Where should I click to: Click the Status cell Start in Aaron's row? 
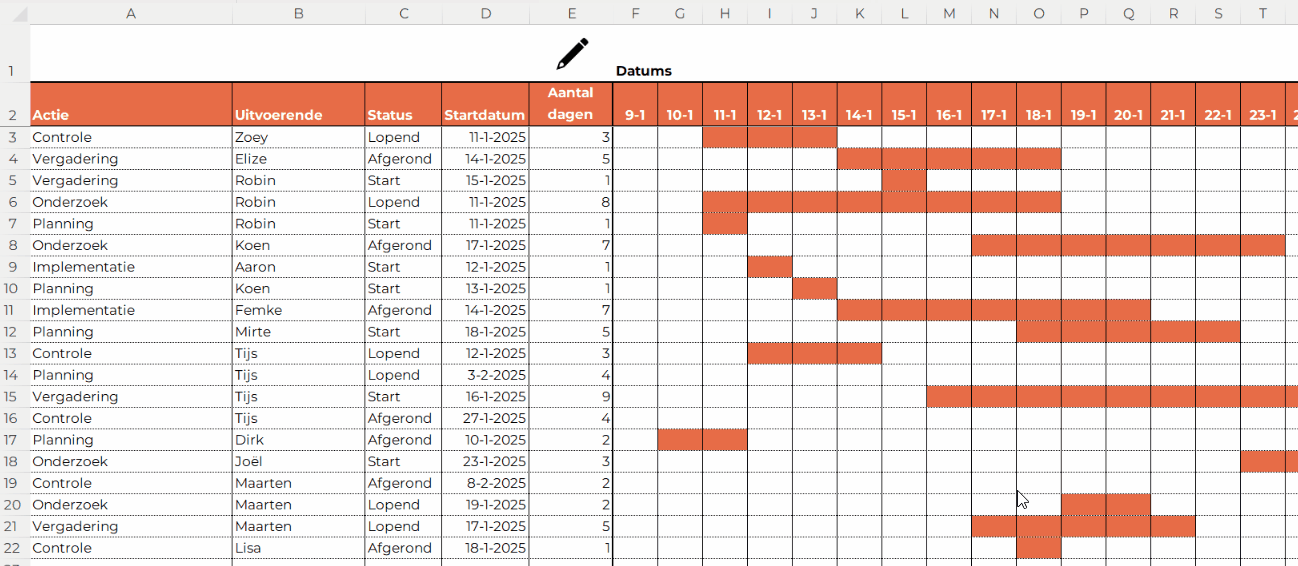click(403, 267)
